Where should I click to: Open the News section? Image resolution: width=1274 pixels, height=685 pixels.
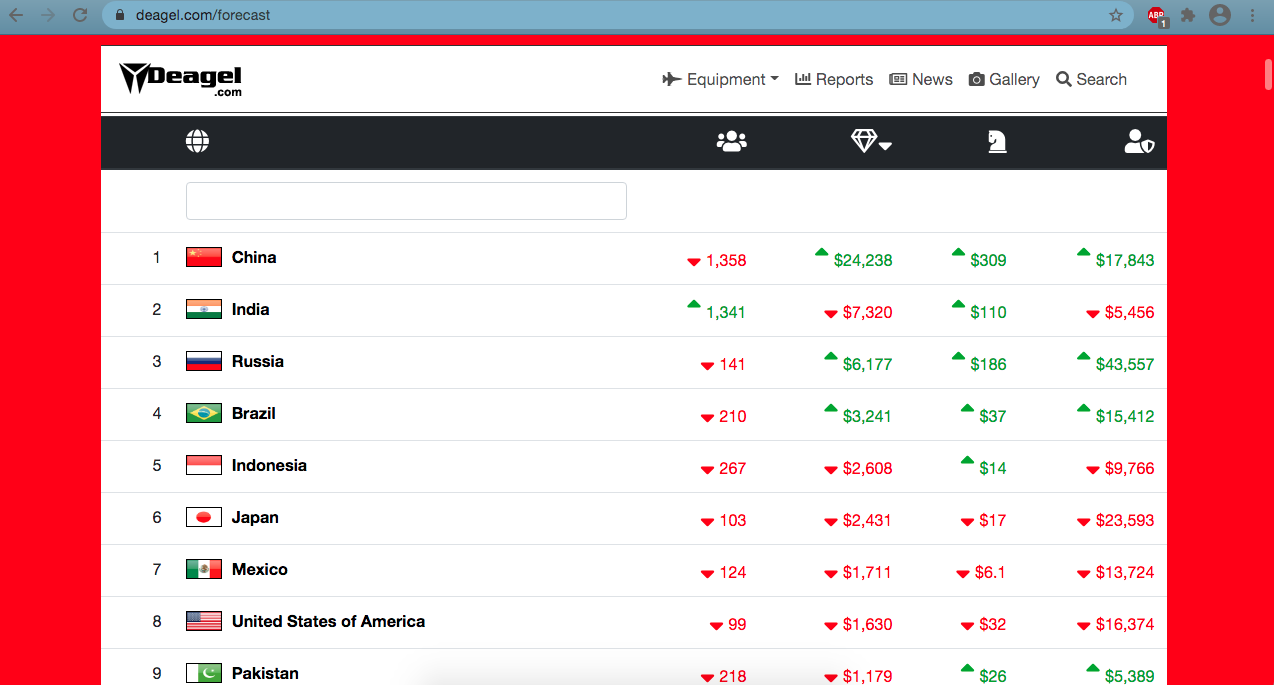point(921,79)
